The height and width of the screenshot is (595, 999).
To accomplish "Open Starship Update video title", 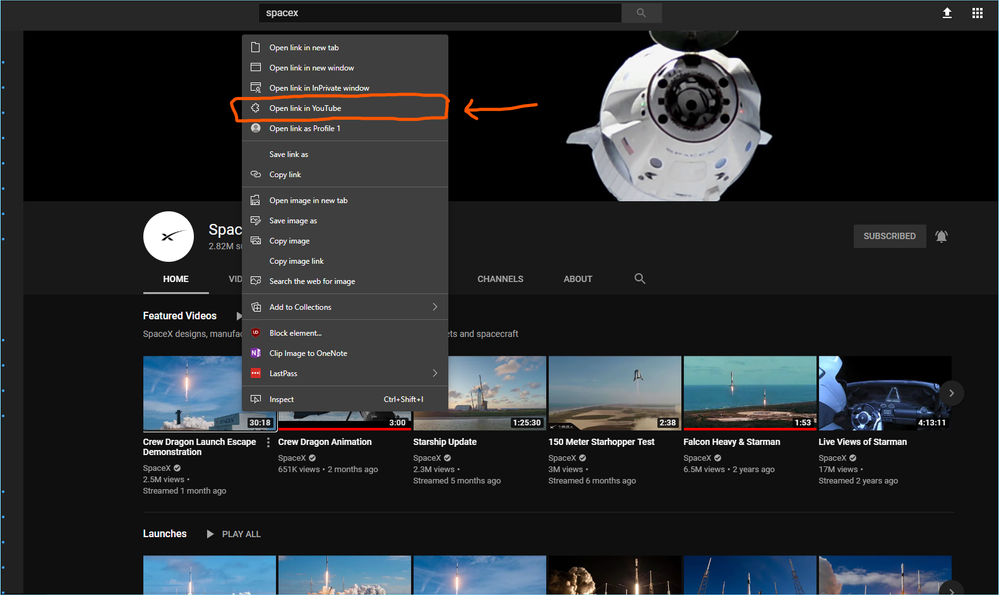I will tap(445, 442).
